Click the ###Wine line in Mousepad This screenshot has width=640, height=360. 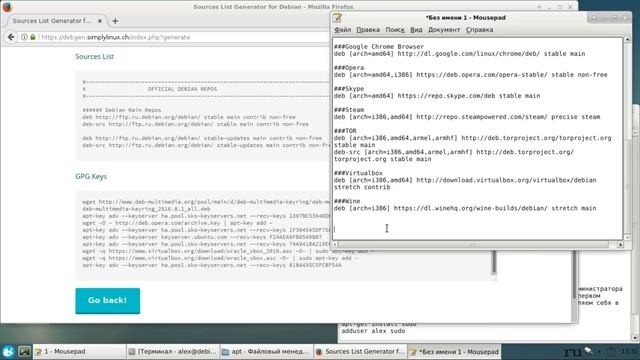tap(347, 201)
